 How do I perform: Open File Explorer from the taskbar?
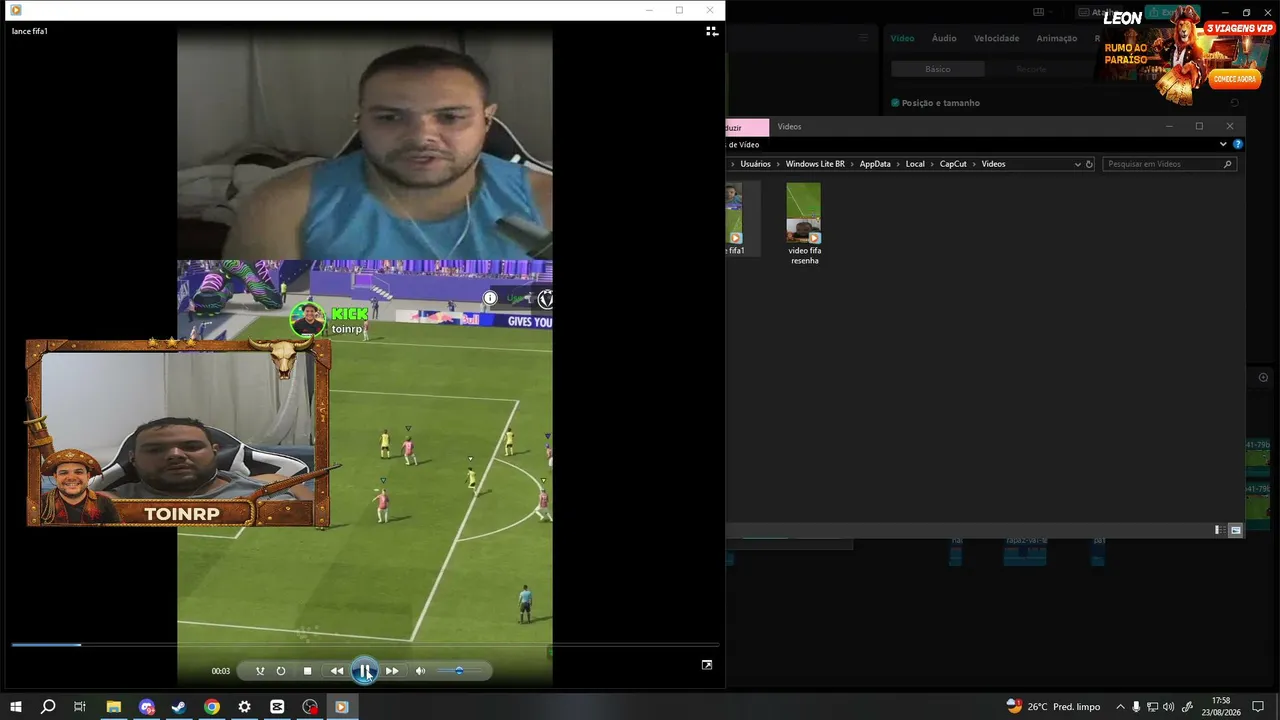114,707
